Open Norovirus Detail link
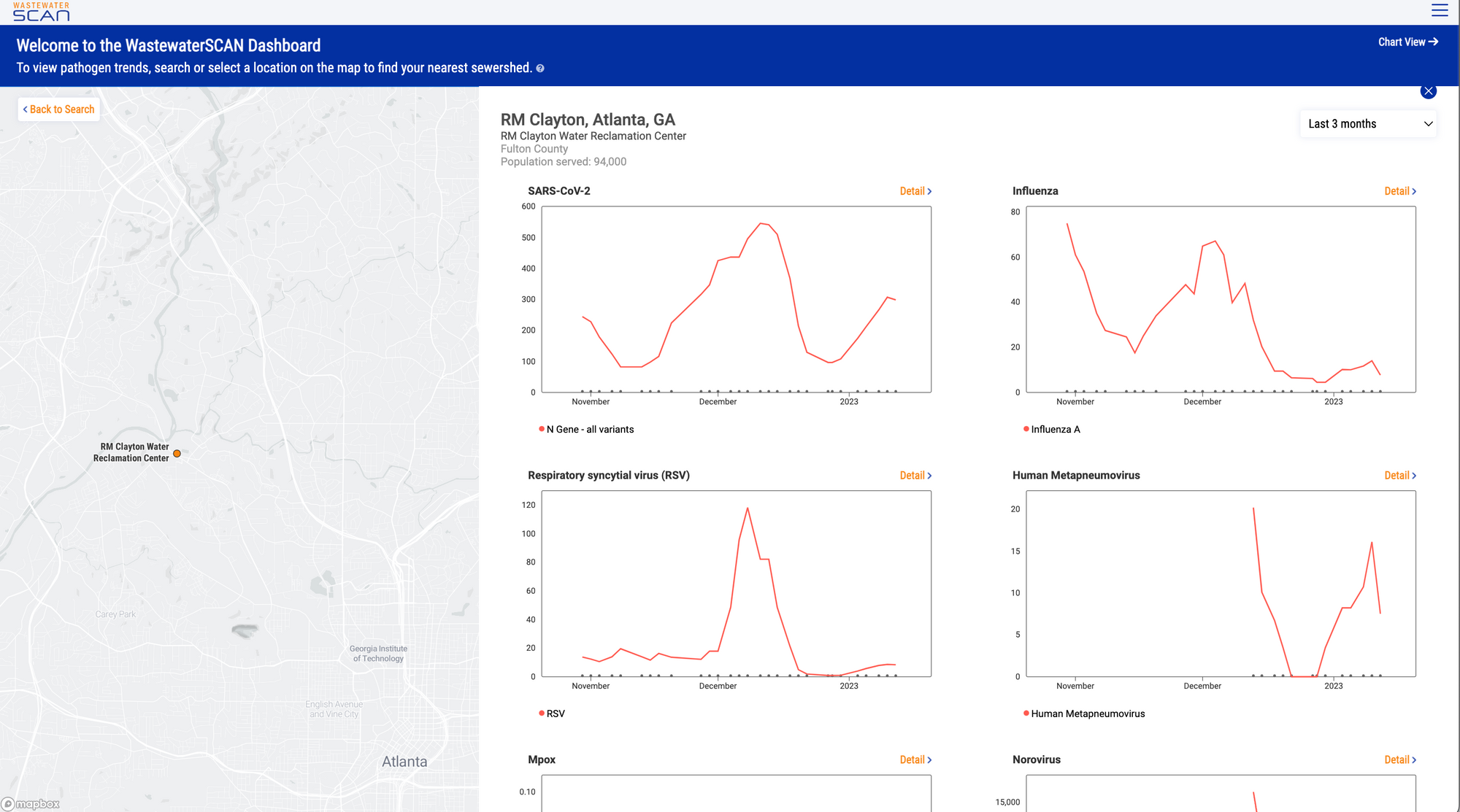The height and width of the screenshot is (812, 1460). pyautogui.click(x=1400, y=760)
